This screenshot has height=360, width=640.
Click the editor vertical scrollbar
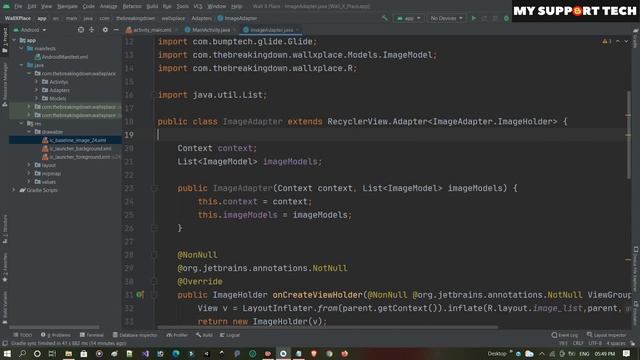pyautogui.click(x=628, y=135)
